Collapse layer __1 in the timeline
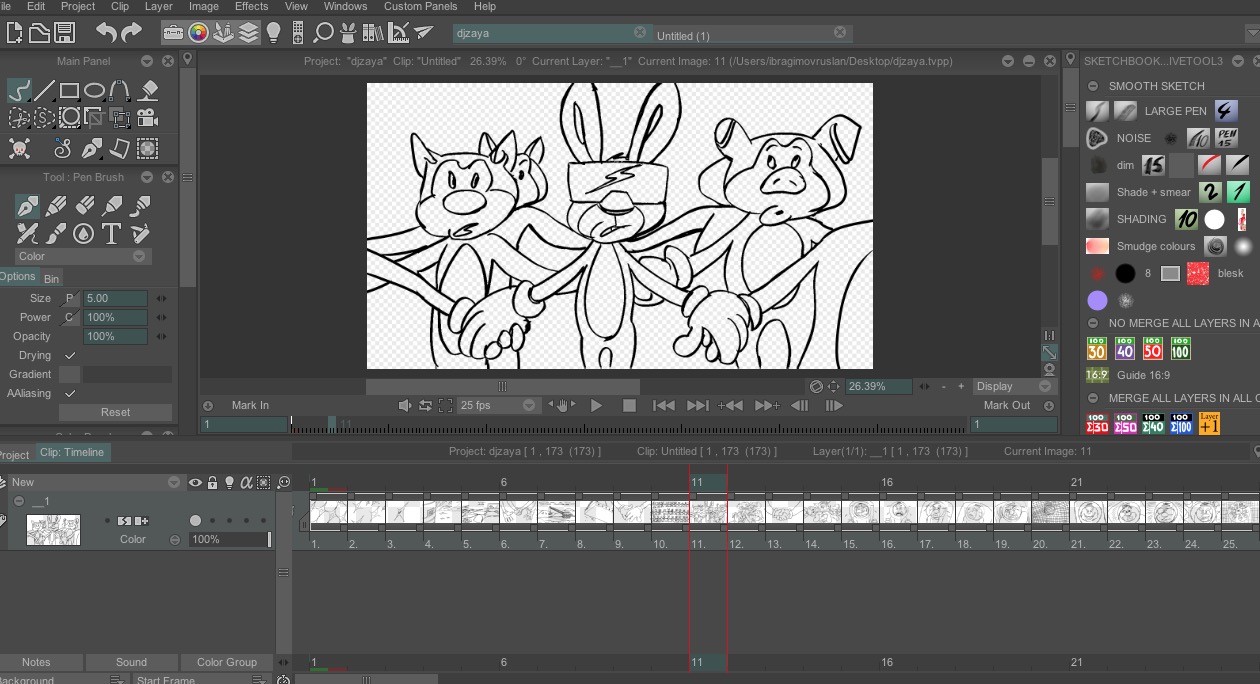This screenshot has width=1260, height=684. [x=19, y=501]
